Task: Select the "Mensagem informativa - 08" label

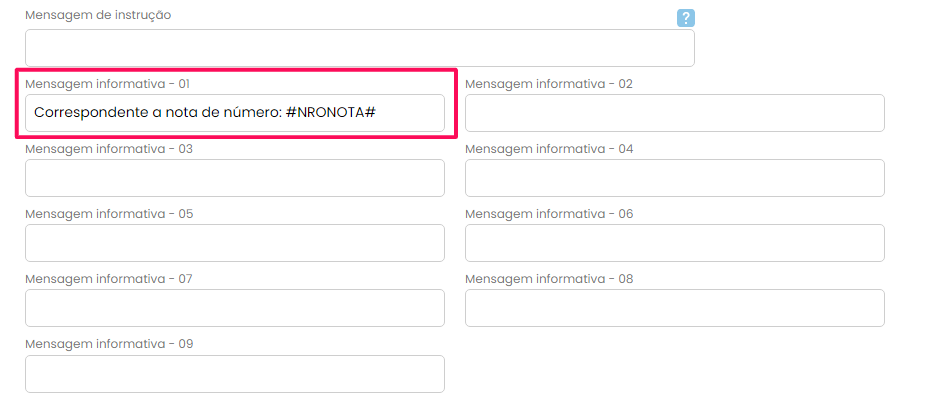Action: (x=549, y=279)
